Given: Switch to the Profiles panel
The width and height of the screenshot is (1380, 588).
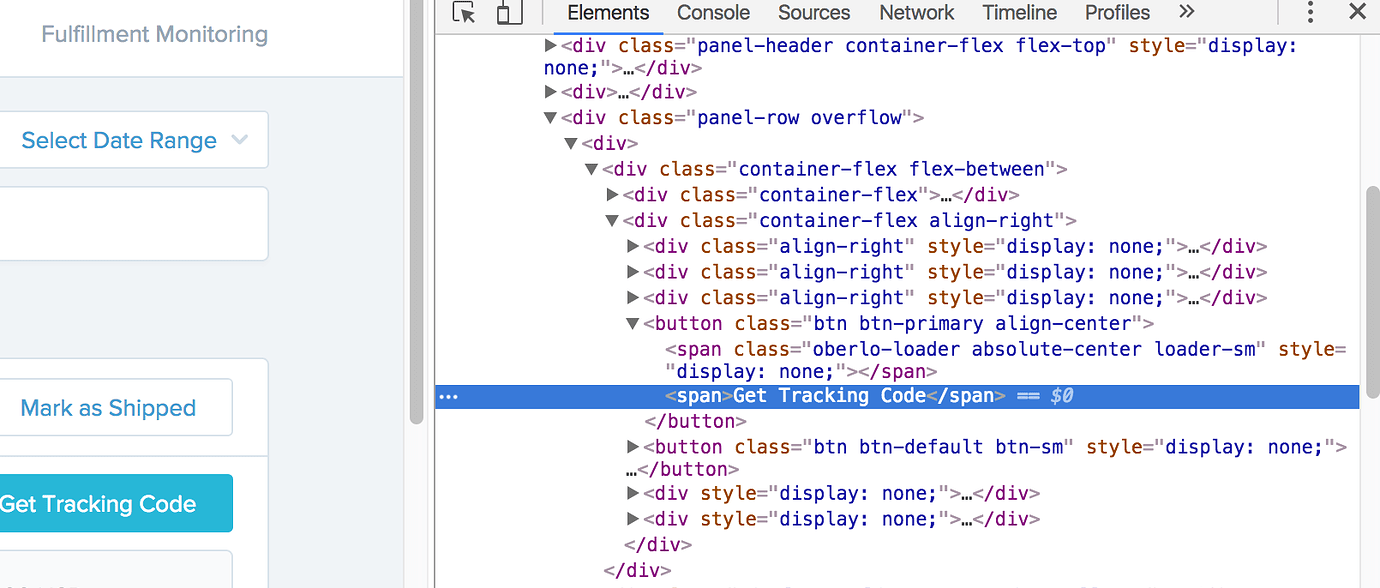Looking at the screenshot, I should click(1116, 13).
